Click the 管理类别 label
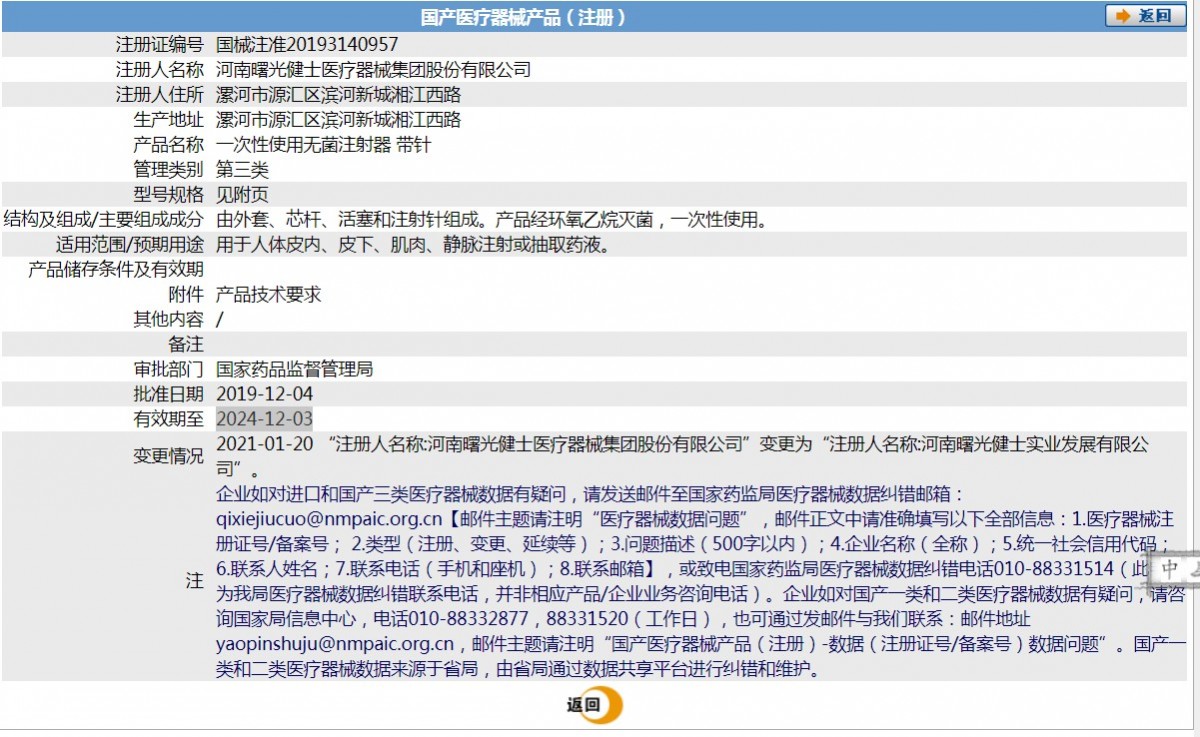 coord(168,170)
